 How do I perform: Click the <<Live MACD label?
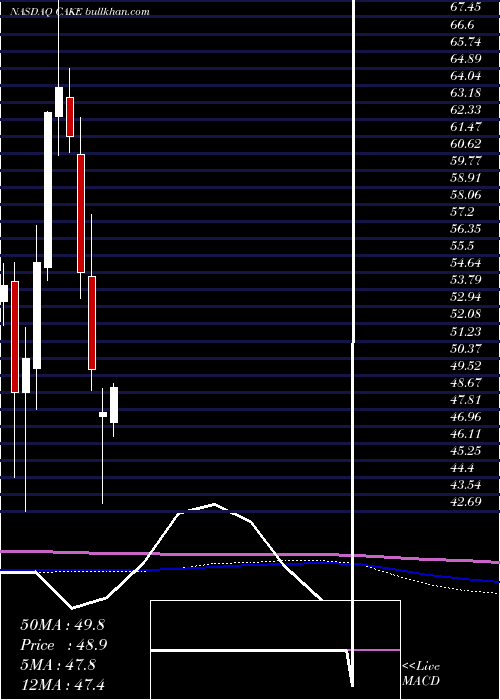click(421, 673)
